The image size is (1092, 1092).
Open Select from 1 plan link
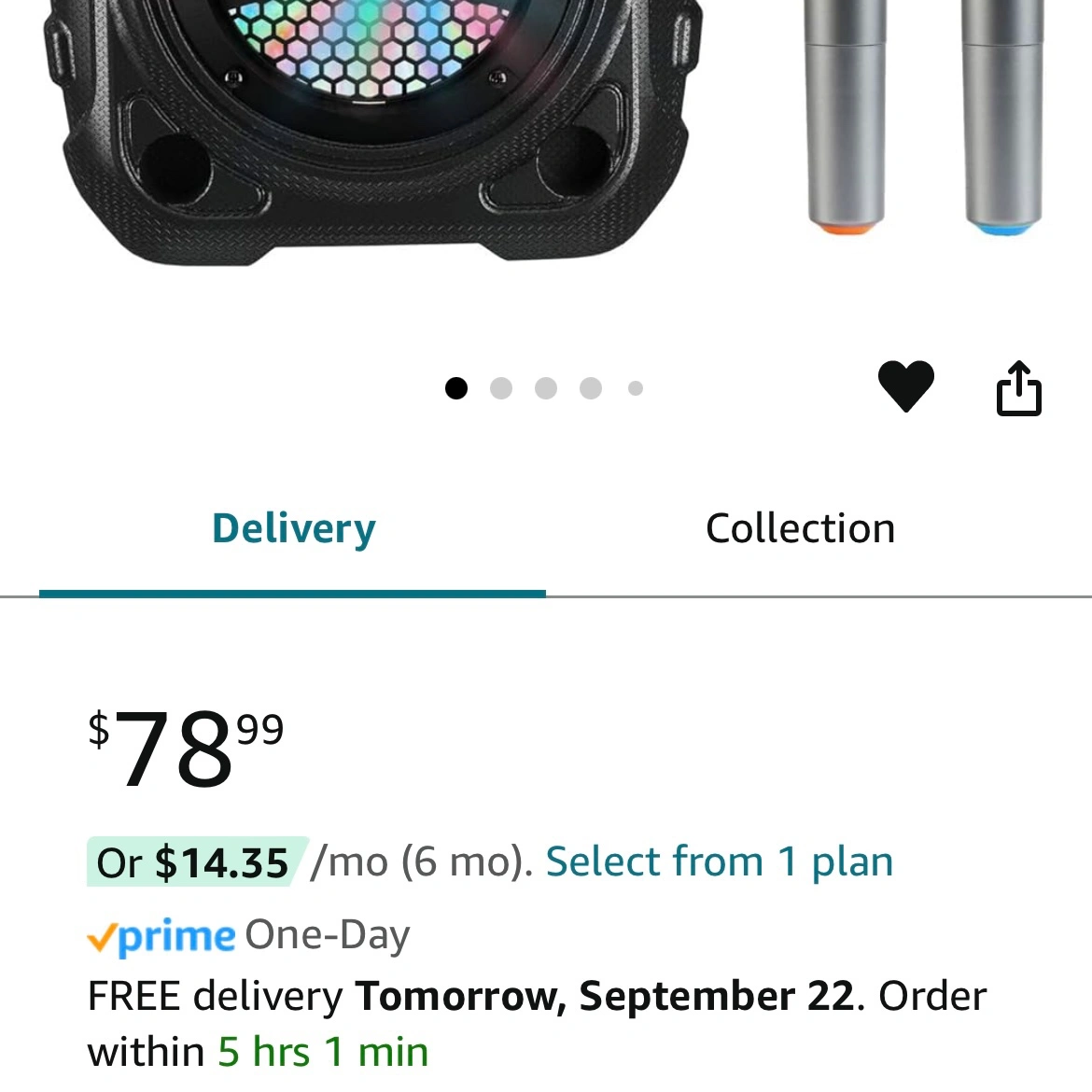pyautogui.click(x=720, y=862)
